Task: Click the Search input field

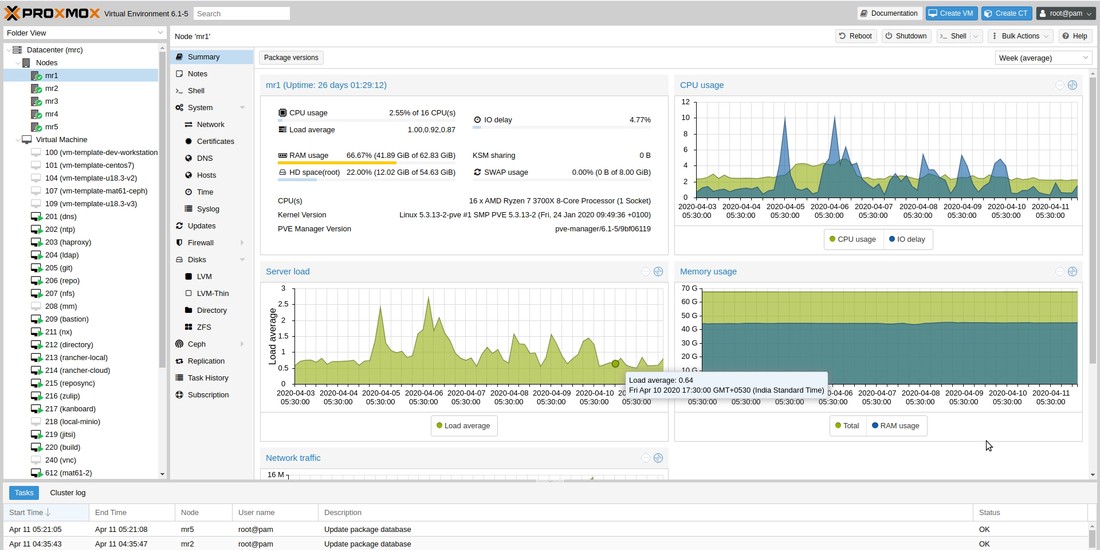Action: (x=241, y=13)
